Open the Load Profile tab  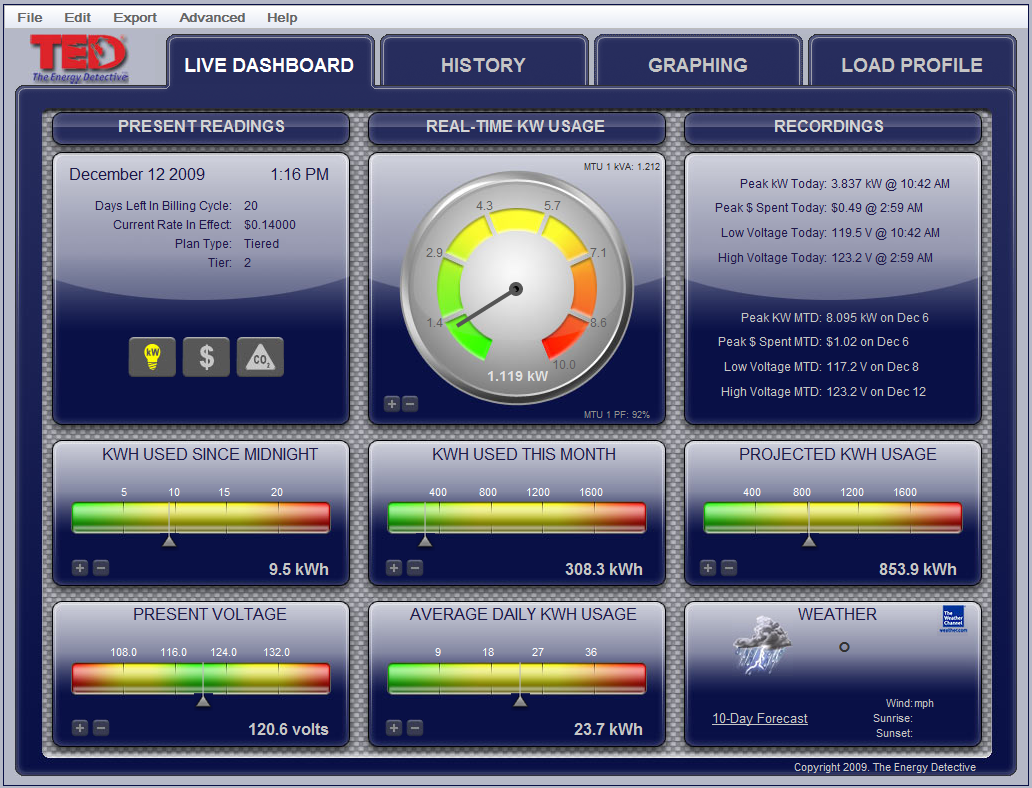pos(911,65)
